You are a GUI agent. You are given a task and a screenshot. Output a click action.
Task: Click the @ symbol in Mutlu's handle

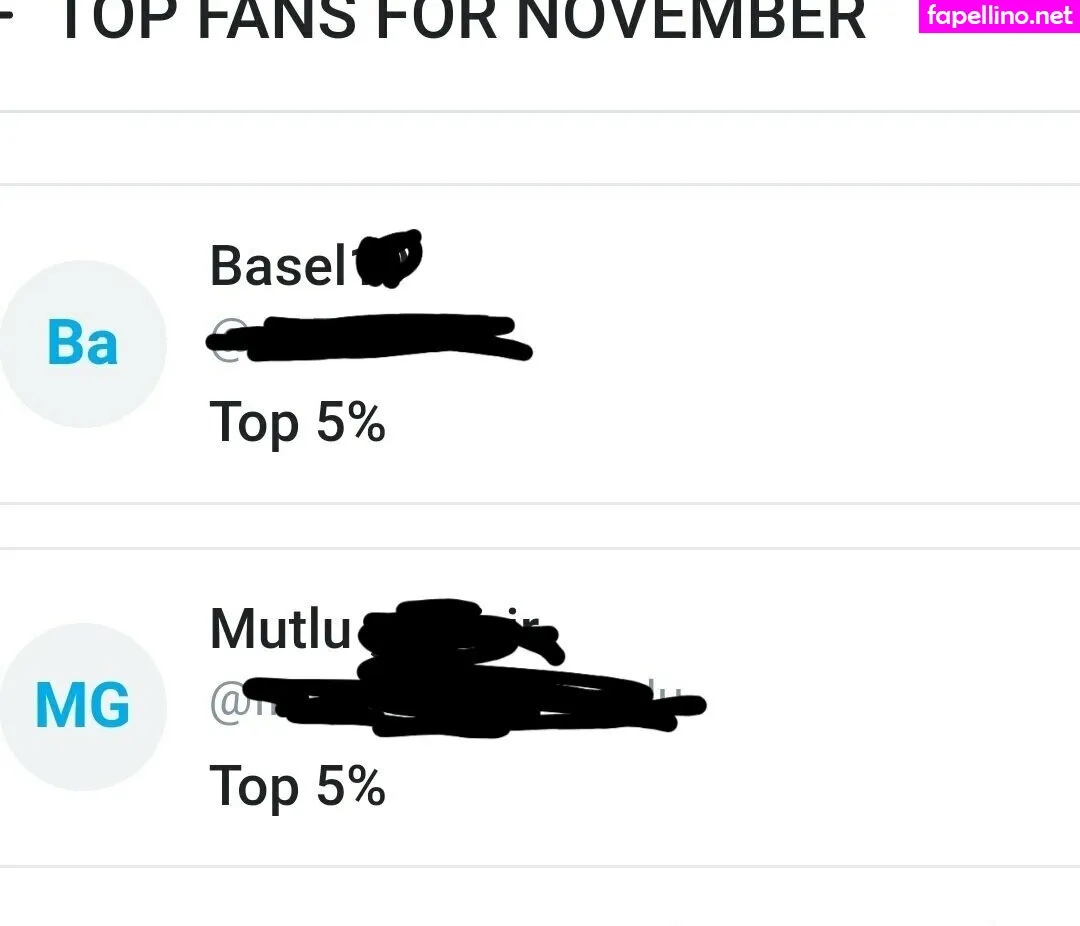(x=224, y=703)
